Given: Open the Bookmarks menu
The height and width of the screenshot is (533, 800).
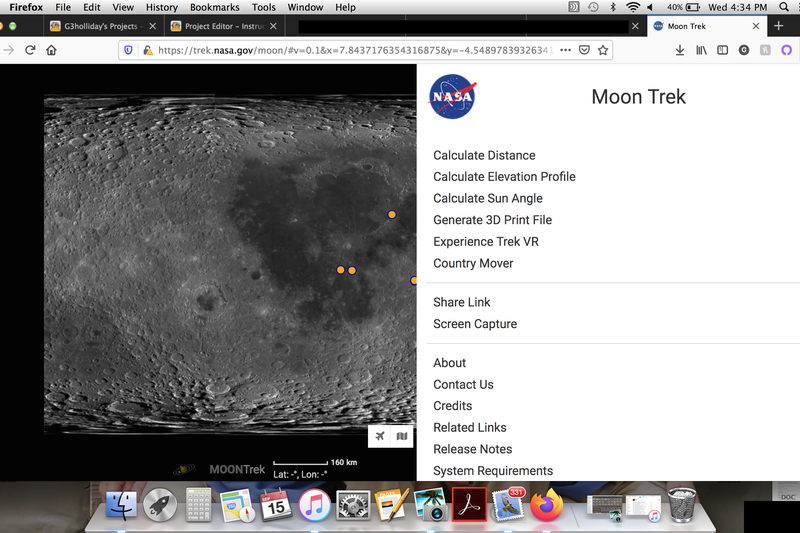Looking at the screenshot, I should (215, 7).
